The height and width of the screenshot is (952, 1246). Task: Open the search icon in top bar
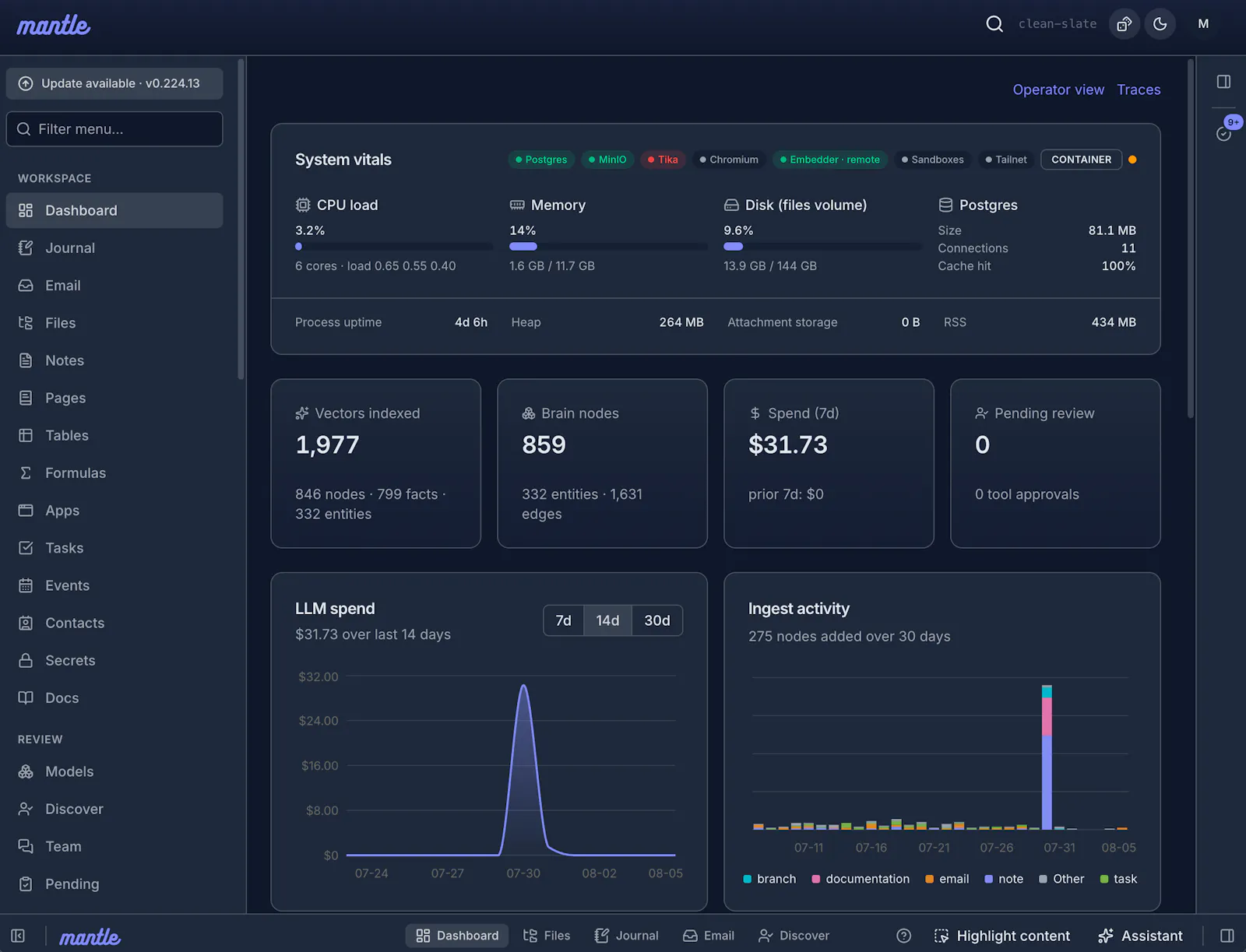pos(994,24)
